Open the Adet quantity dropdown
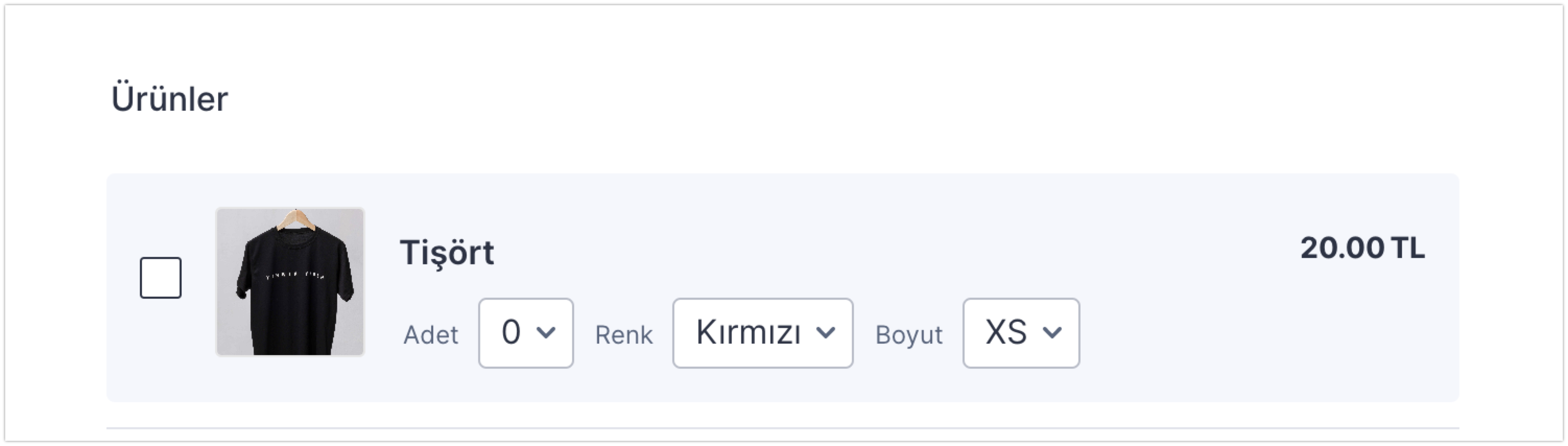The image size is (1568, 446). (x=526, y=333)
